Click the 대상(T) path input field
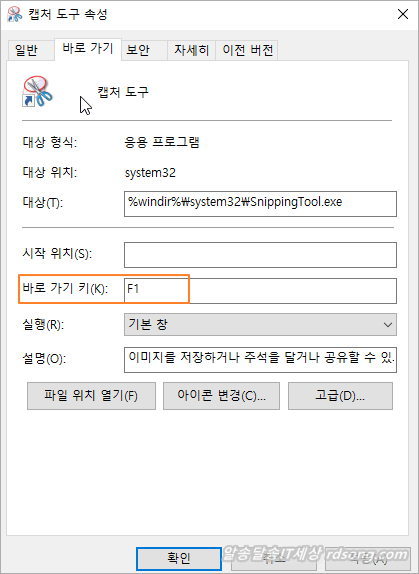 point(260,204)
